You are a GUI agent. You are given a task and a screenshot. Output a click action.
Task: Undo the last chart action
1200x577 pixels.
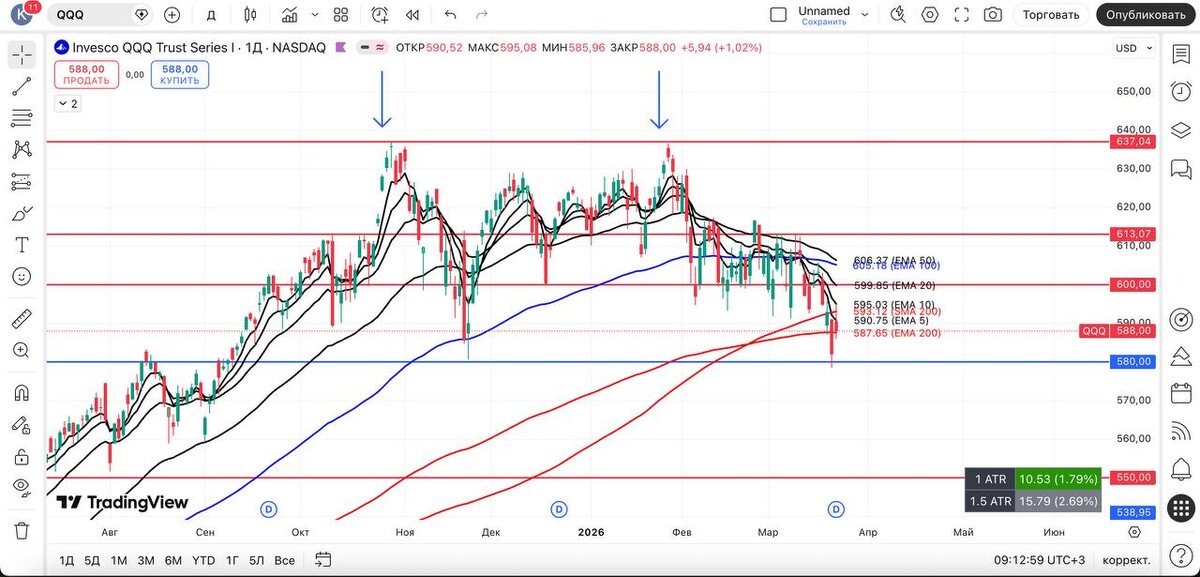click(450, 15)
